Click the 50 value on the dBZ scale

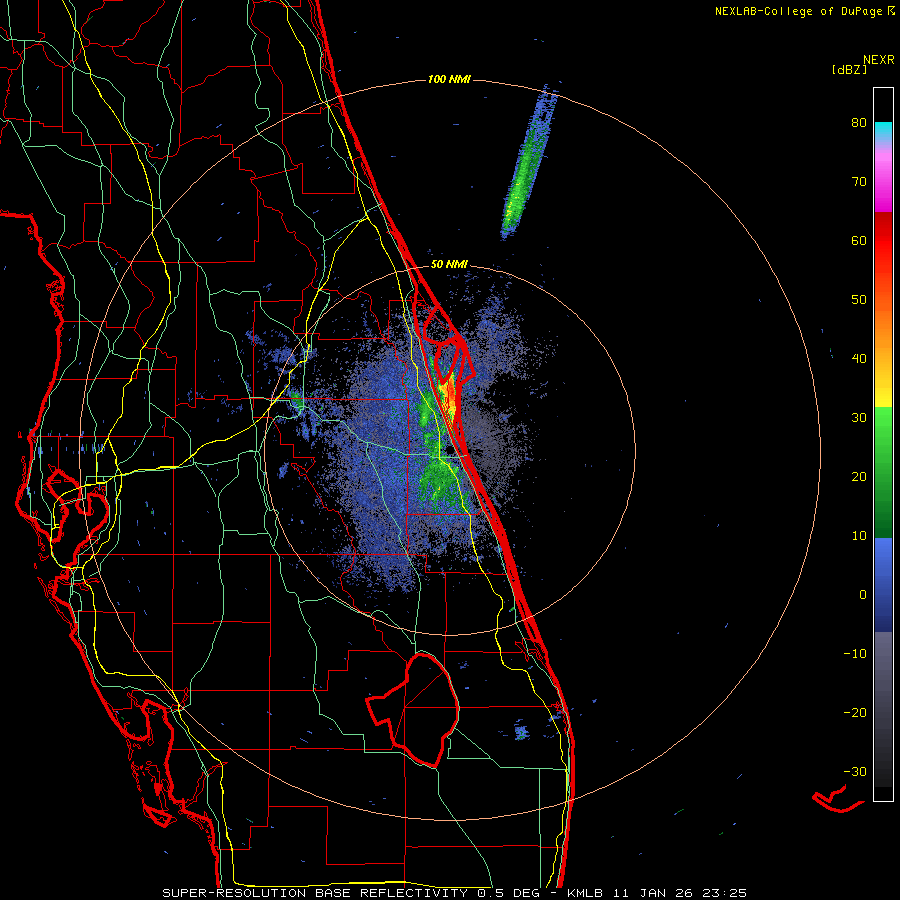pos(859,300)
